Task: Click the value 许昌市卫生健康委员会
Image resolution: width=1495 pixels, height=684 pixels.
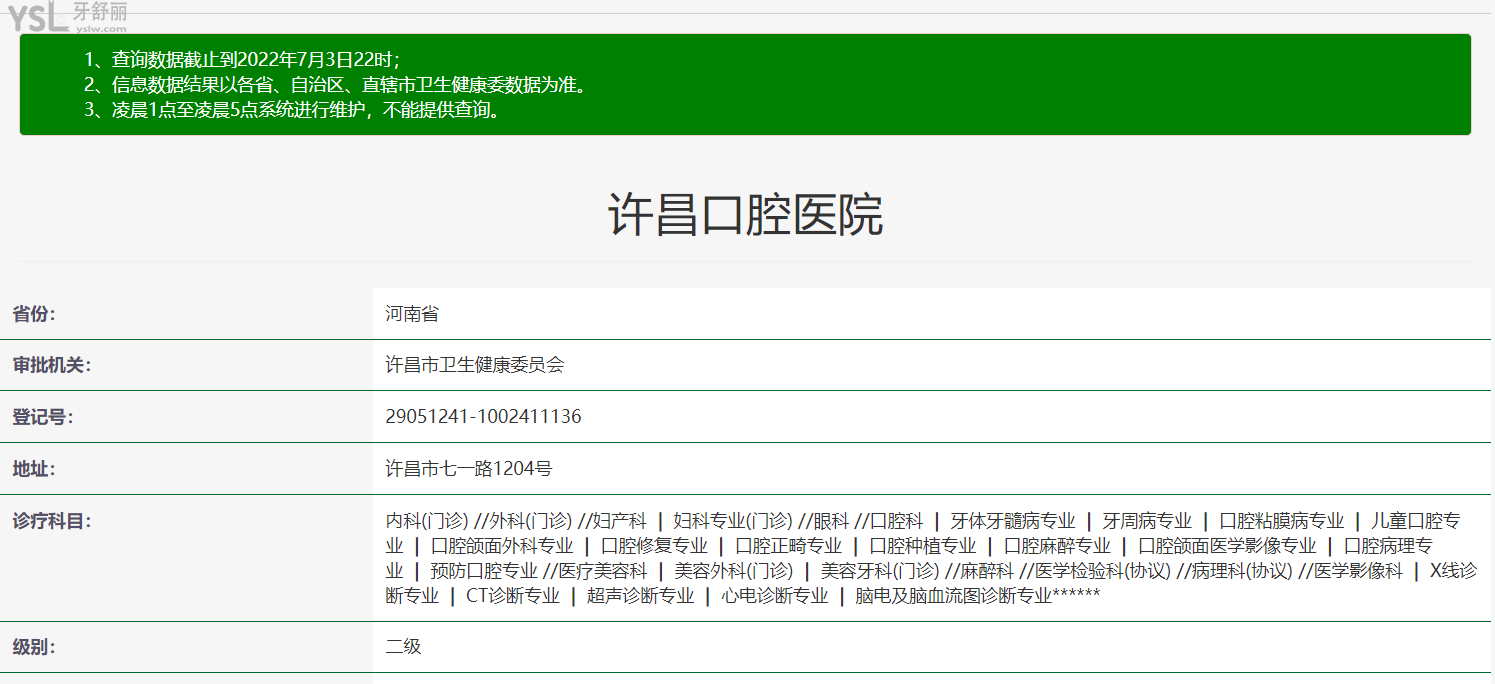Action: pyautogui.click(x=475, y=365)
